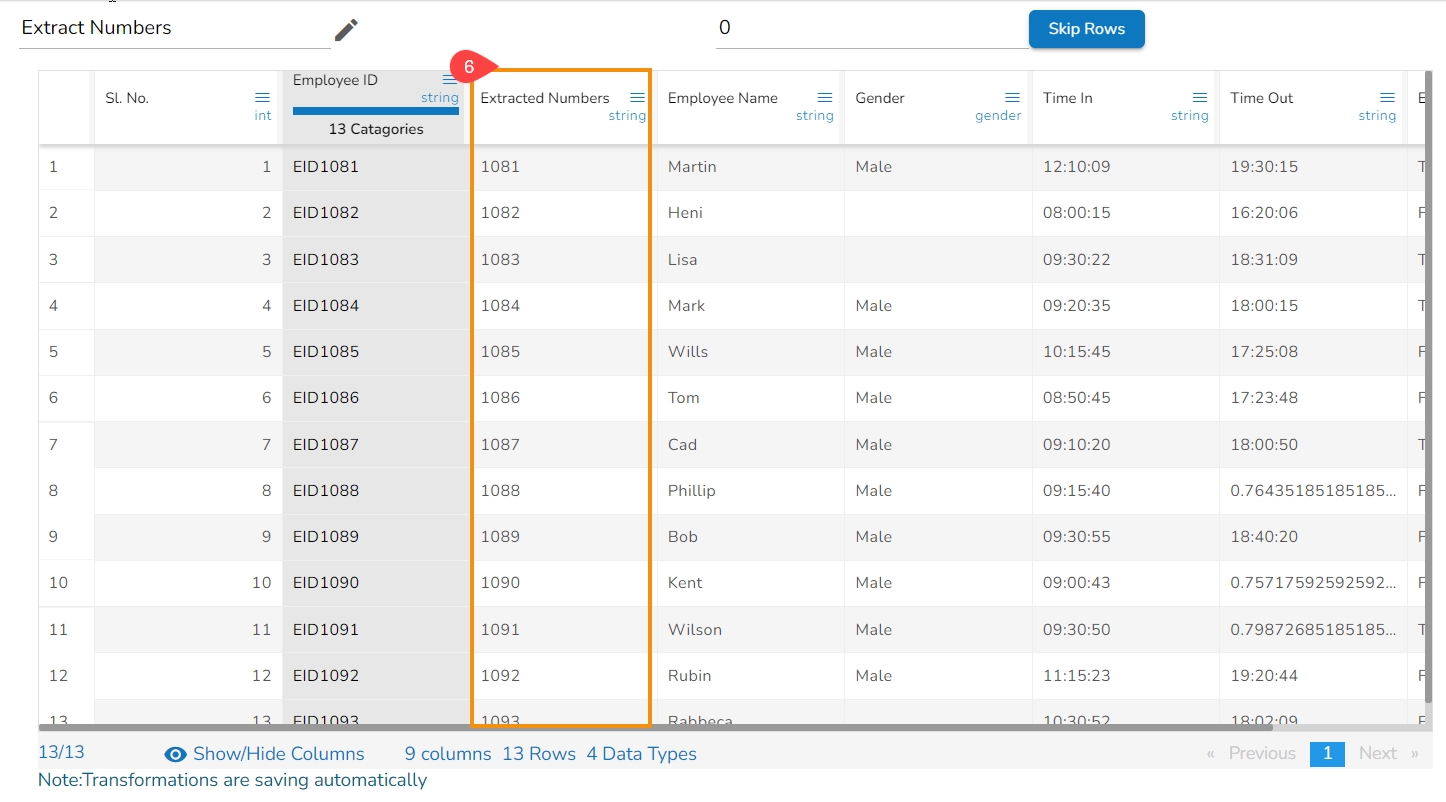Go to page 1 in pagination
This screenshot has height=802, width=1446.
pos(1327,754)
